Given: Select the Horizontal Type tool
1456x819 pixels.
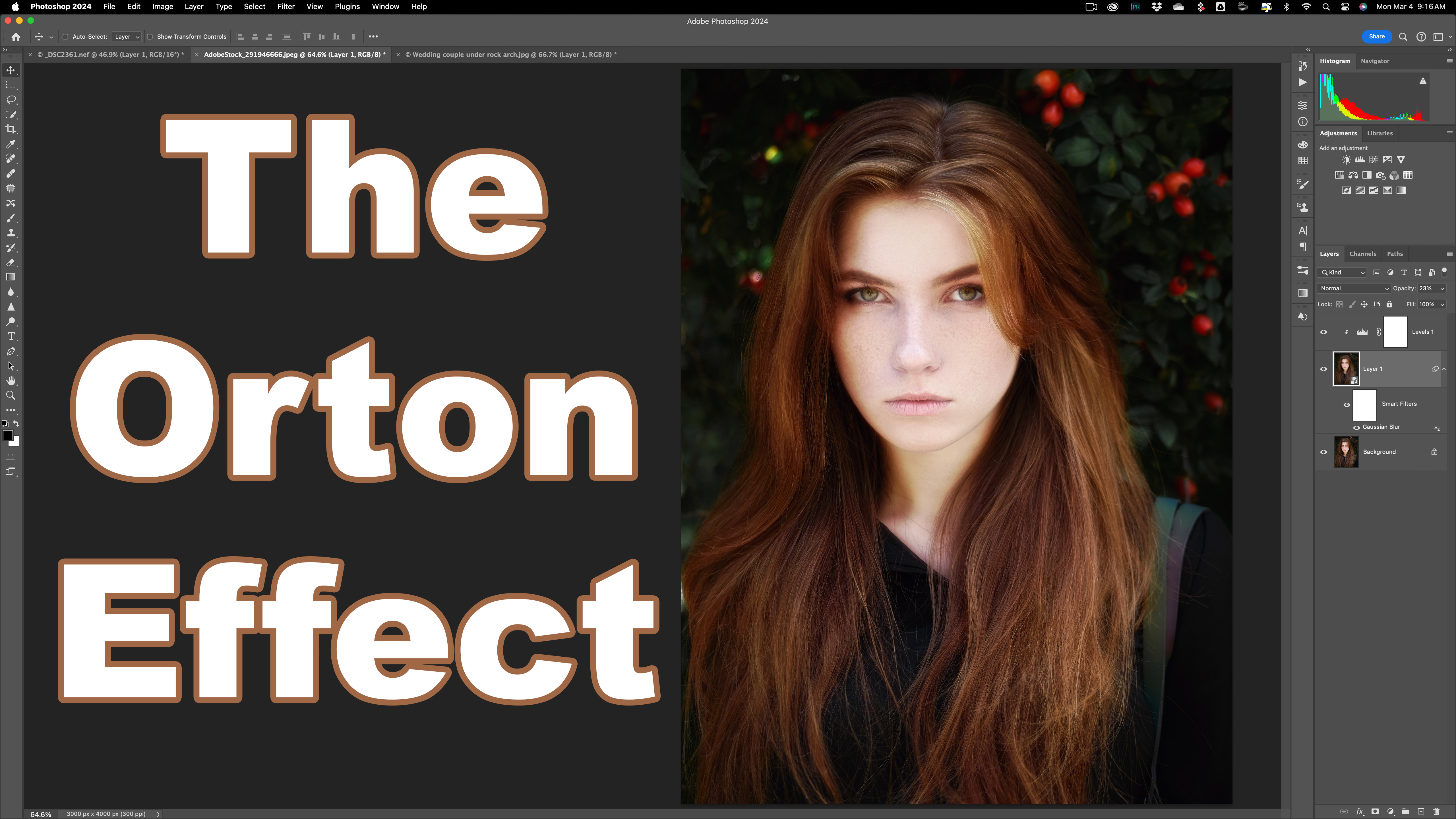Looking at the screenshot, I should [11, 336].
